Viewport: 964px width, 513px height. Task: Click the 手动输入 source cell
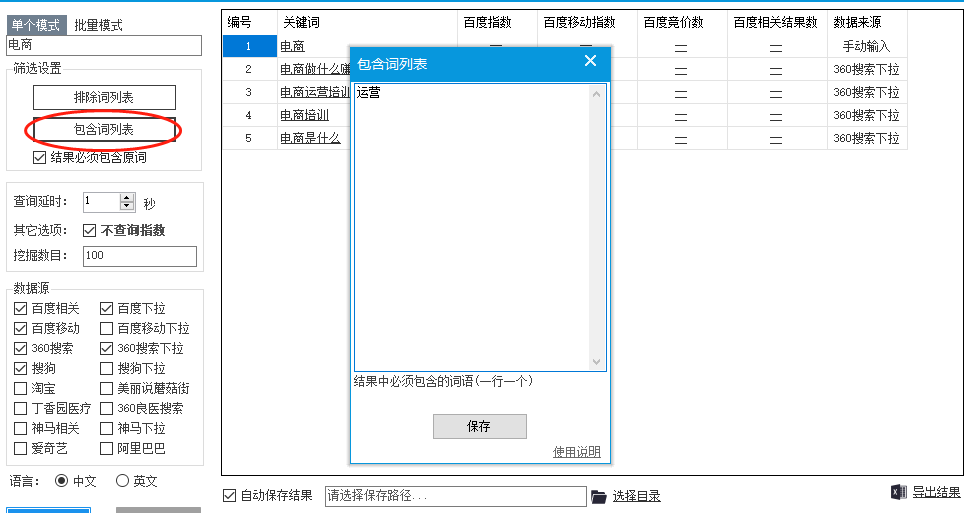click(x=867, y=46)
